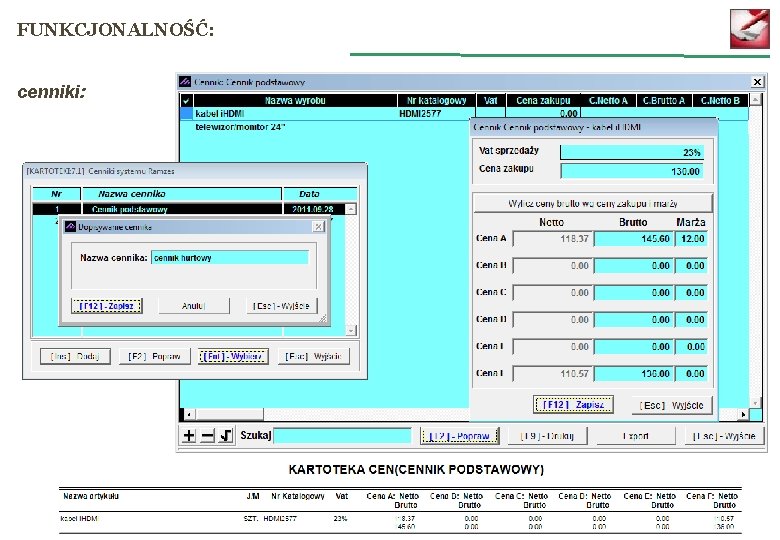Viewport: 780px width, 540px height.
Task: Close the Cennik podstawowy window
Action: coord(757,82)
